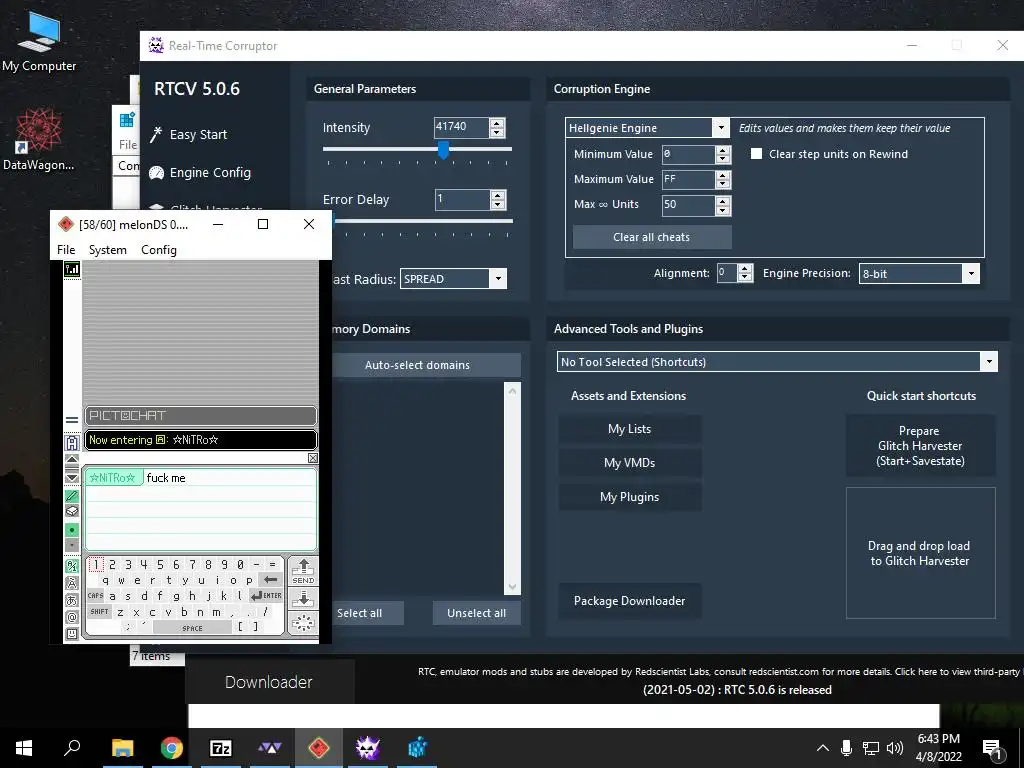Viewport: 1024px width, 768px height.
Task: Click the Unselect all domains button
Action: (477, 613)
